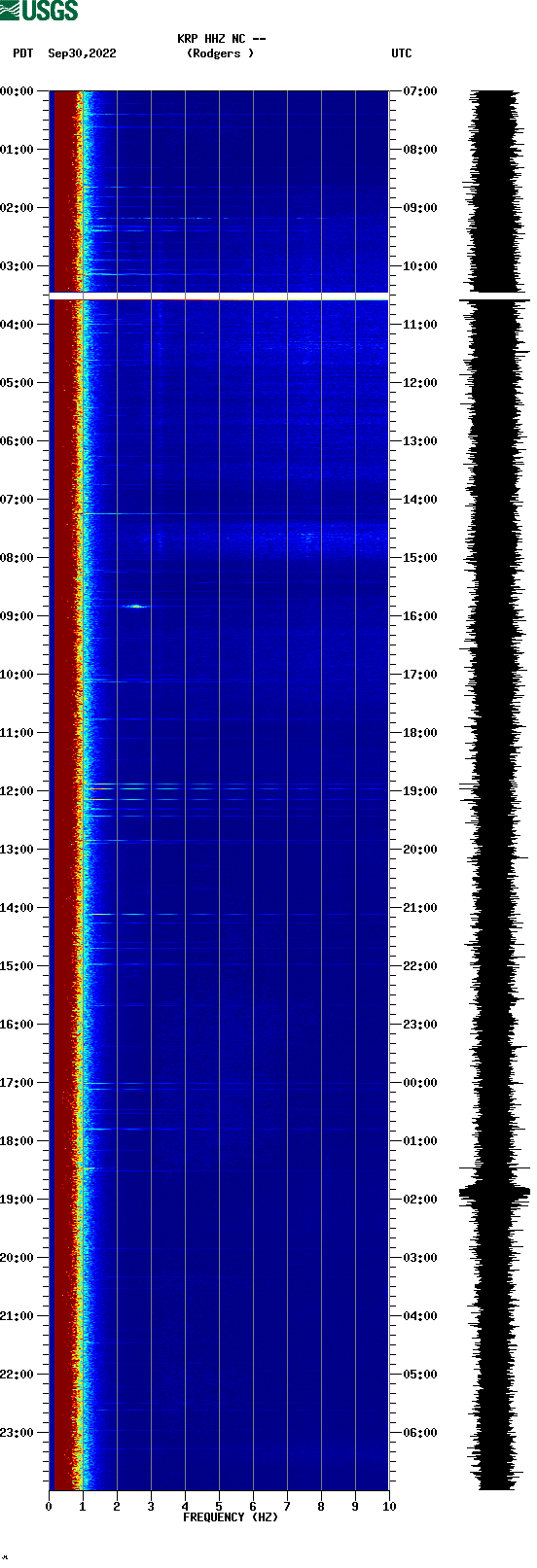Click the (Rodgers ) station name
537x1568 pixels.
point(221,53)
